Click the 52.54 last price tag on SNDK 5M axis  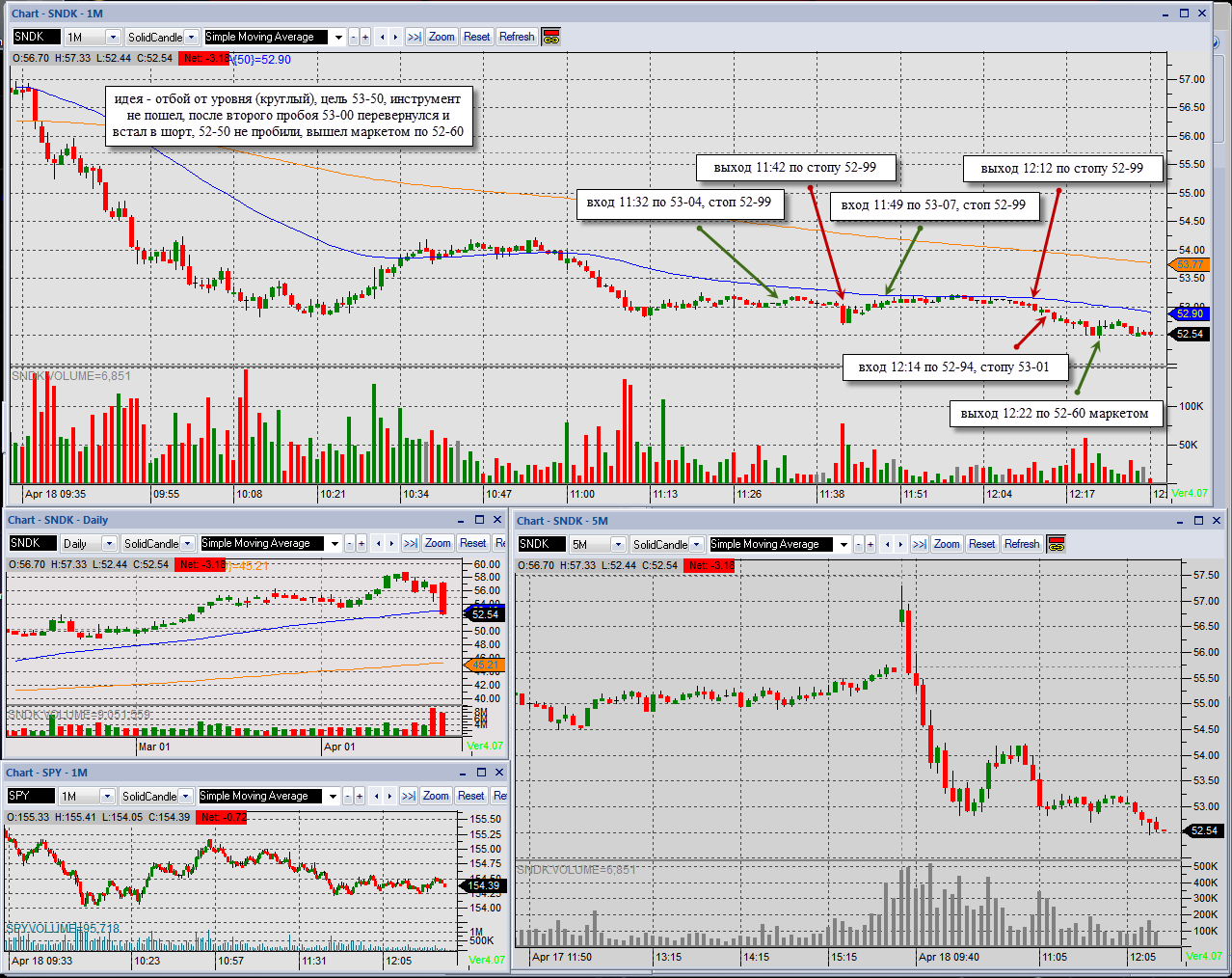coord(1204,830)
